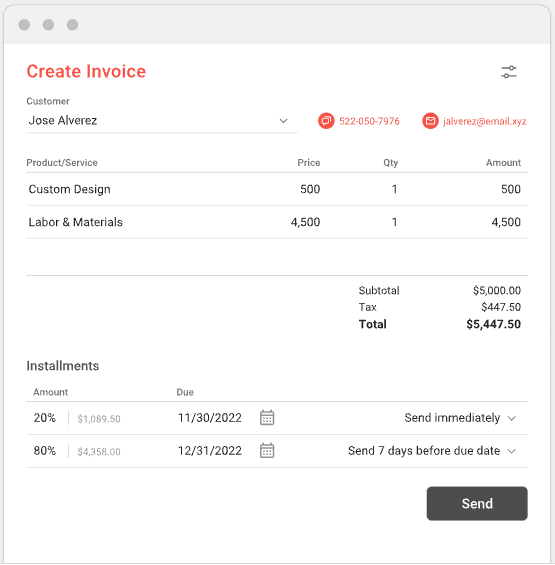The height and width of the screenshot is (565, 555).
Task: Click the 500 amount for Custom Design
Action: (x=511, y=189)
